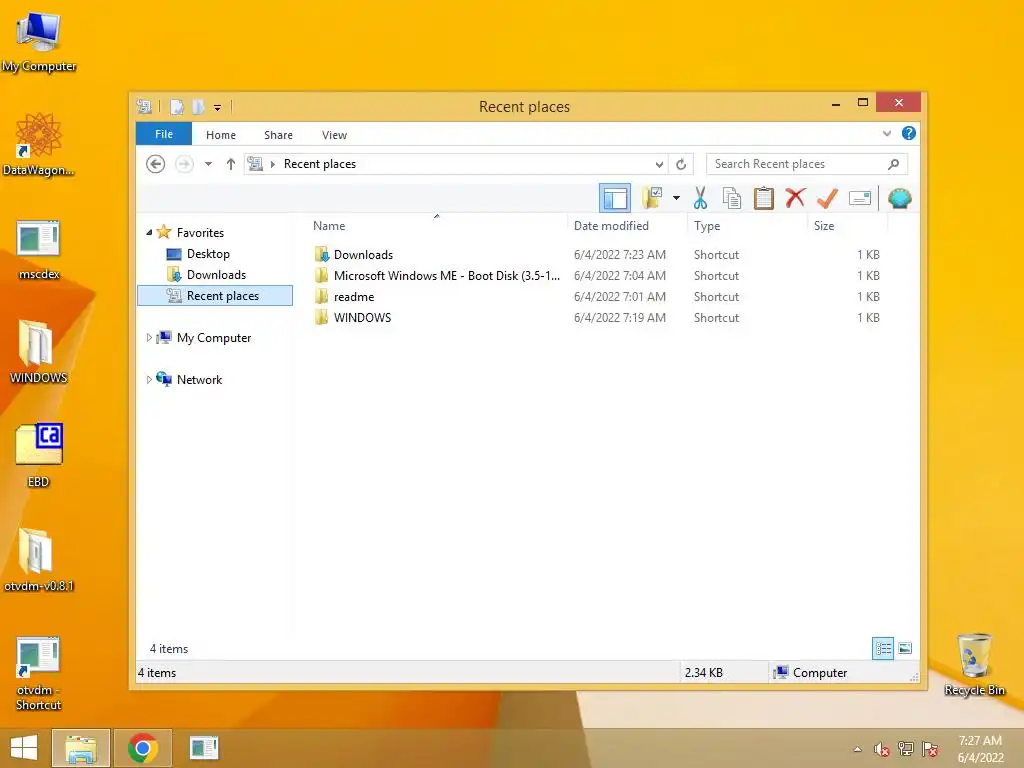Viewport: 1024px width, 768px height.
Task: Open the recent locations dropdown arrow
Action: 208,164
